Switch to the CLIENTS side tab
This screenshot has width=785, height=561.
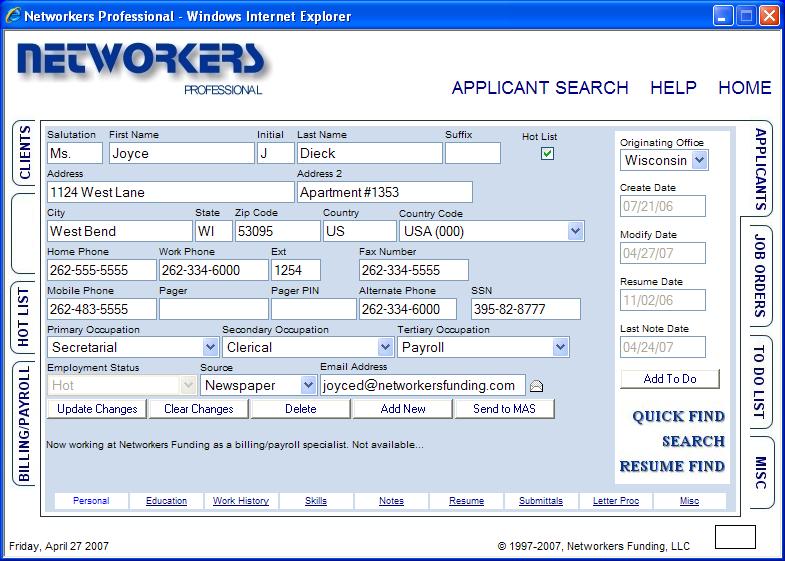click(24, 153)
